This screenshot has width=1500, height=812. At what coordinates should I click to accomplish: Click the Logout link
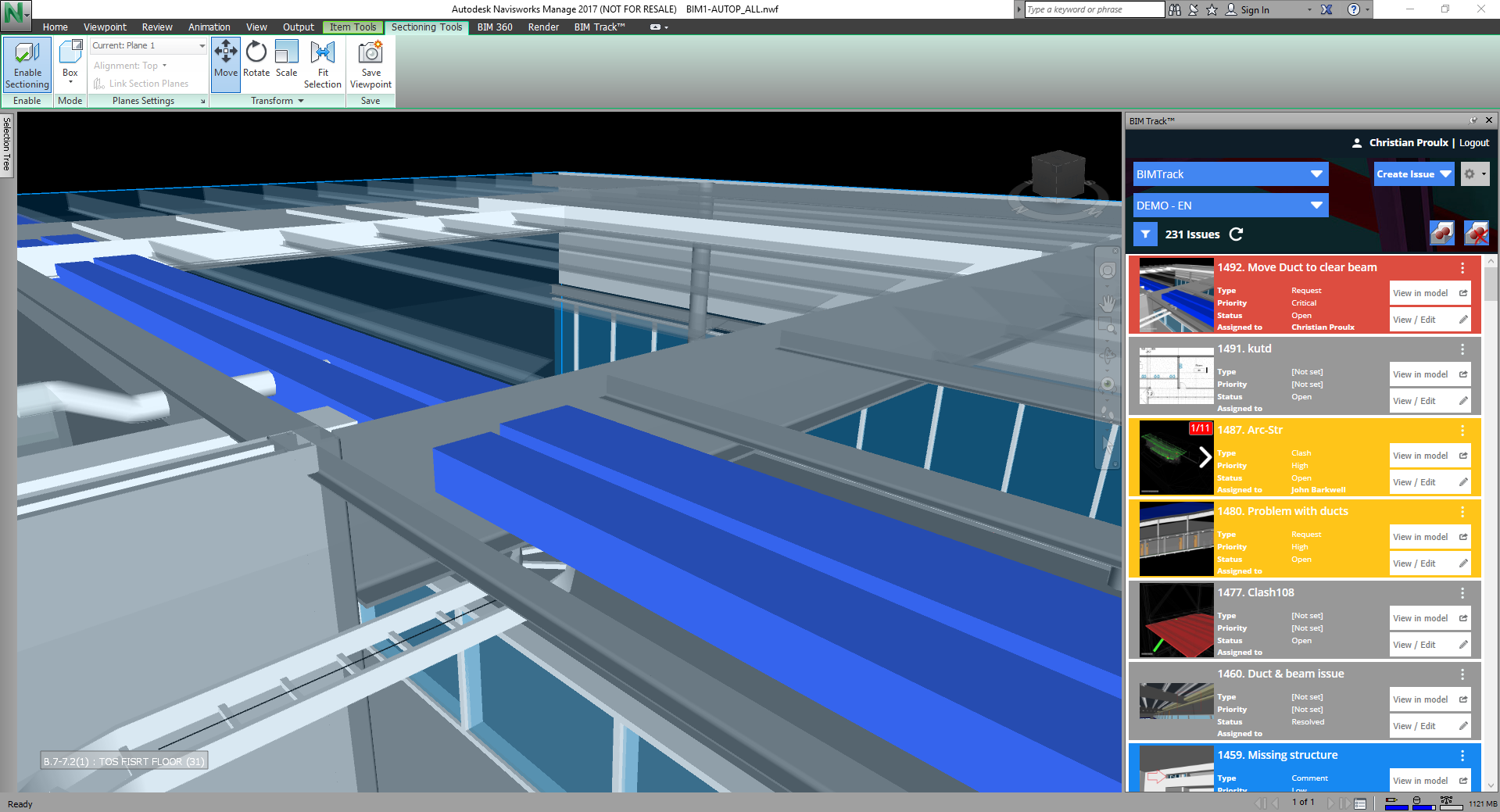(x=1474, y=143)
